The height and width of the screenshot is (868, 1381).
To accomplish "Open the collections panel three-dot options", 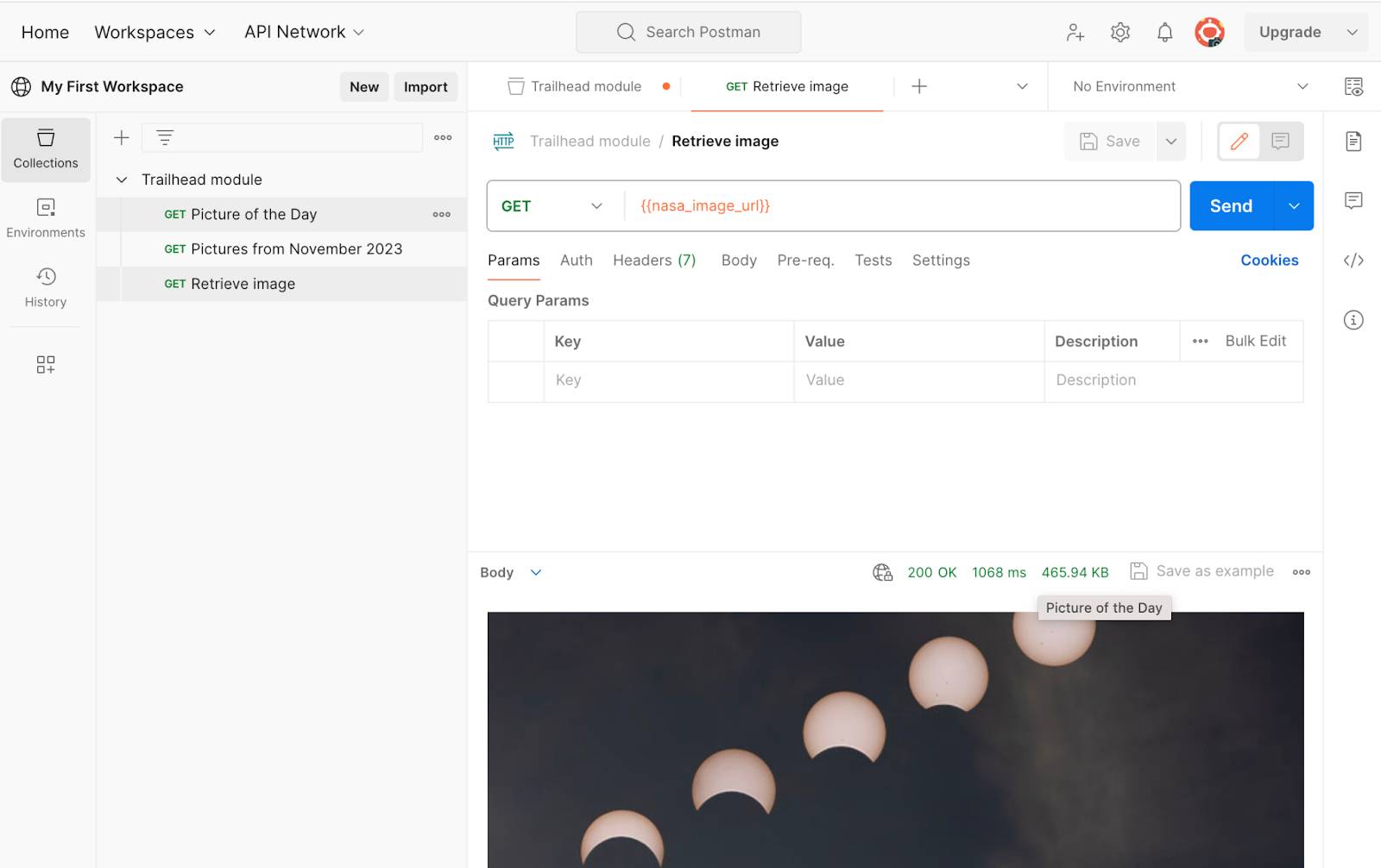I will pyautogui.click(x=443, y=137).
